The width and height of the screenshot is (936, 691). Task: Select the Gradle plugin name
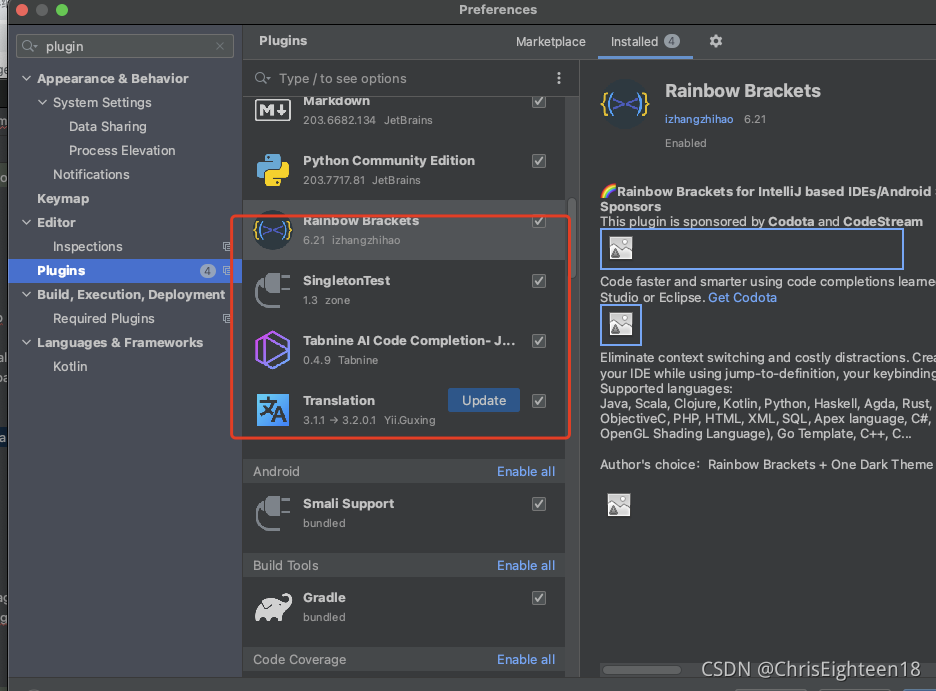click(x=324, y=597)
